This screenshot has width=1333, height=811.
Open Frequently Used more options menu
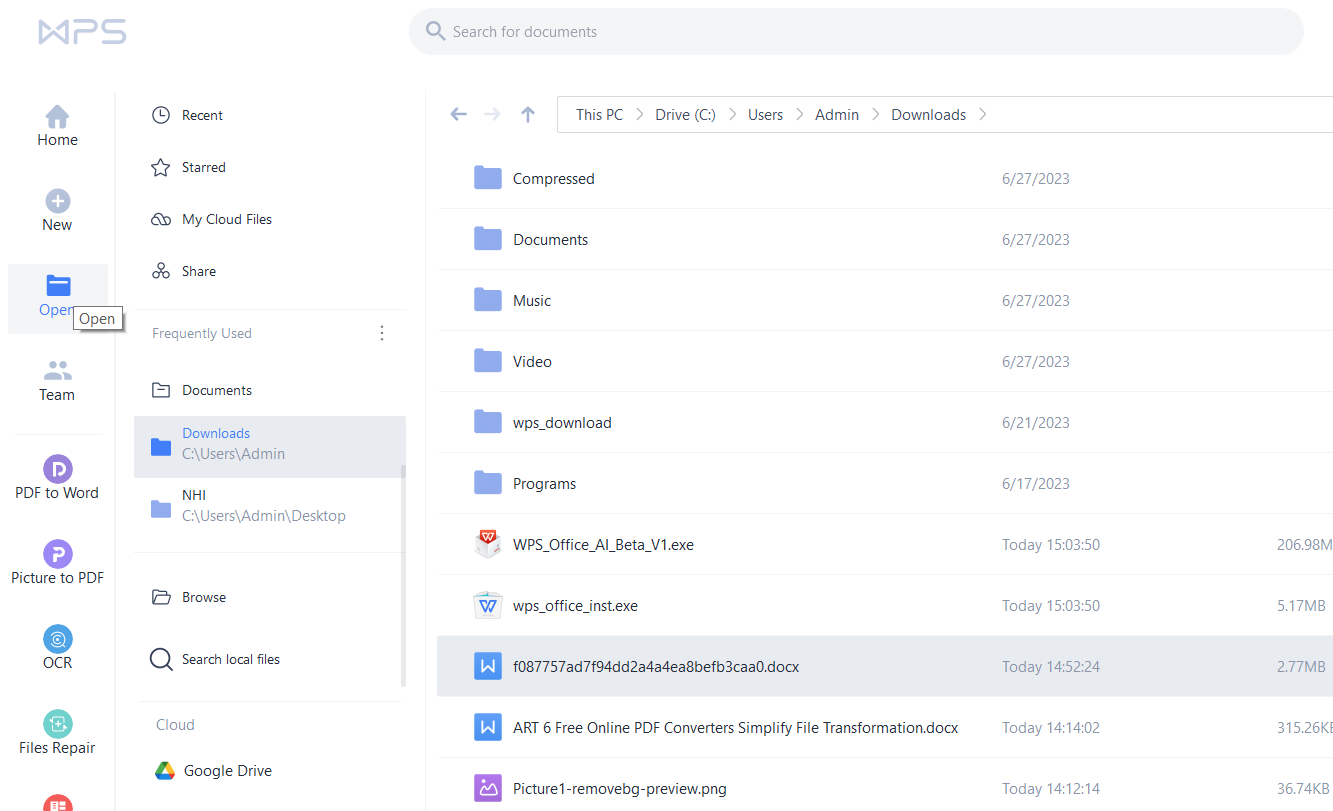381,333
